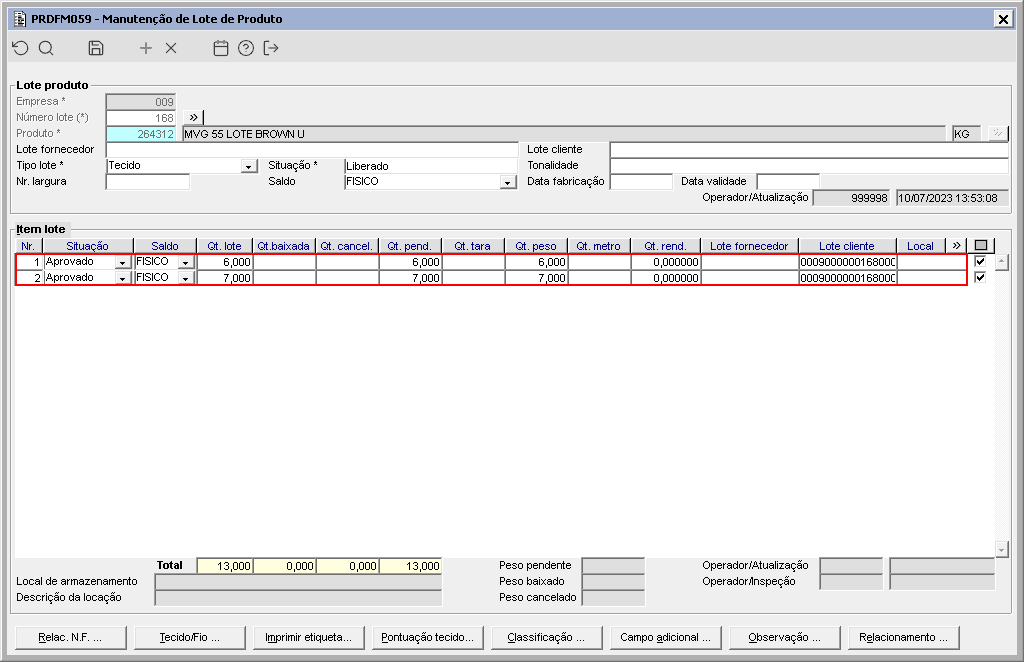1024x662 pixels.
Task: Open the calendar toolbar icon
Action: pyautogui.click(x=221, y=48)
